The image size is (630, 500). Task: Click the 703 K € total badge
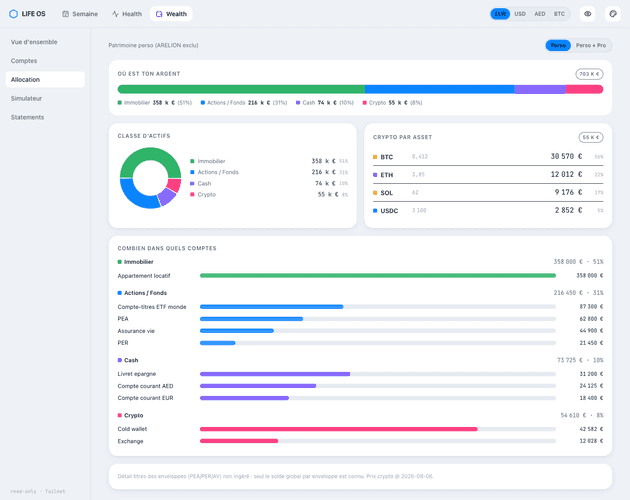589,74
